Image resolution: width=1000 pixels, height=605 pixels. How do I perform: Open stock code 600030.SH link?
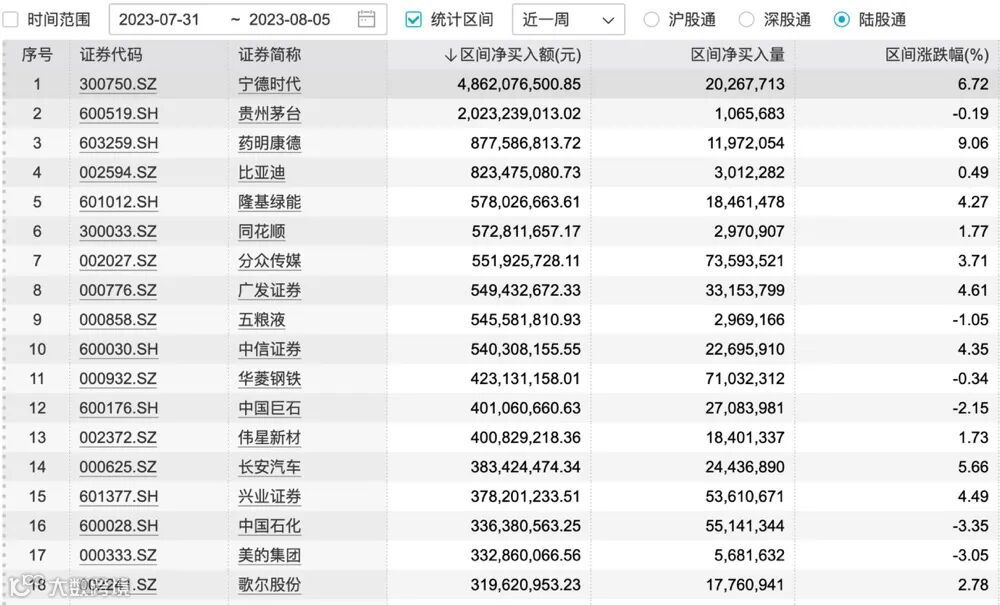119,349
